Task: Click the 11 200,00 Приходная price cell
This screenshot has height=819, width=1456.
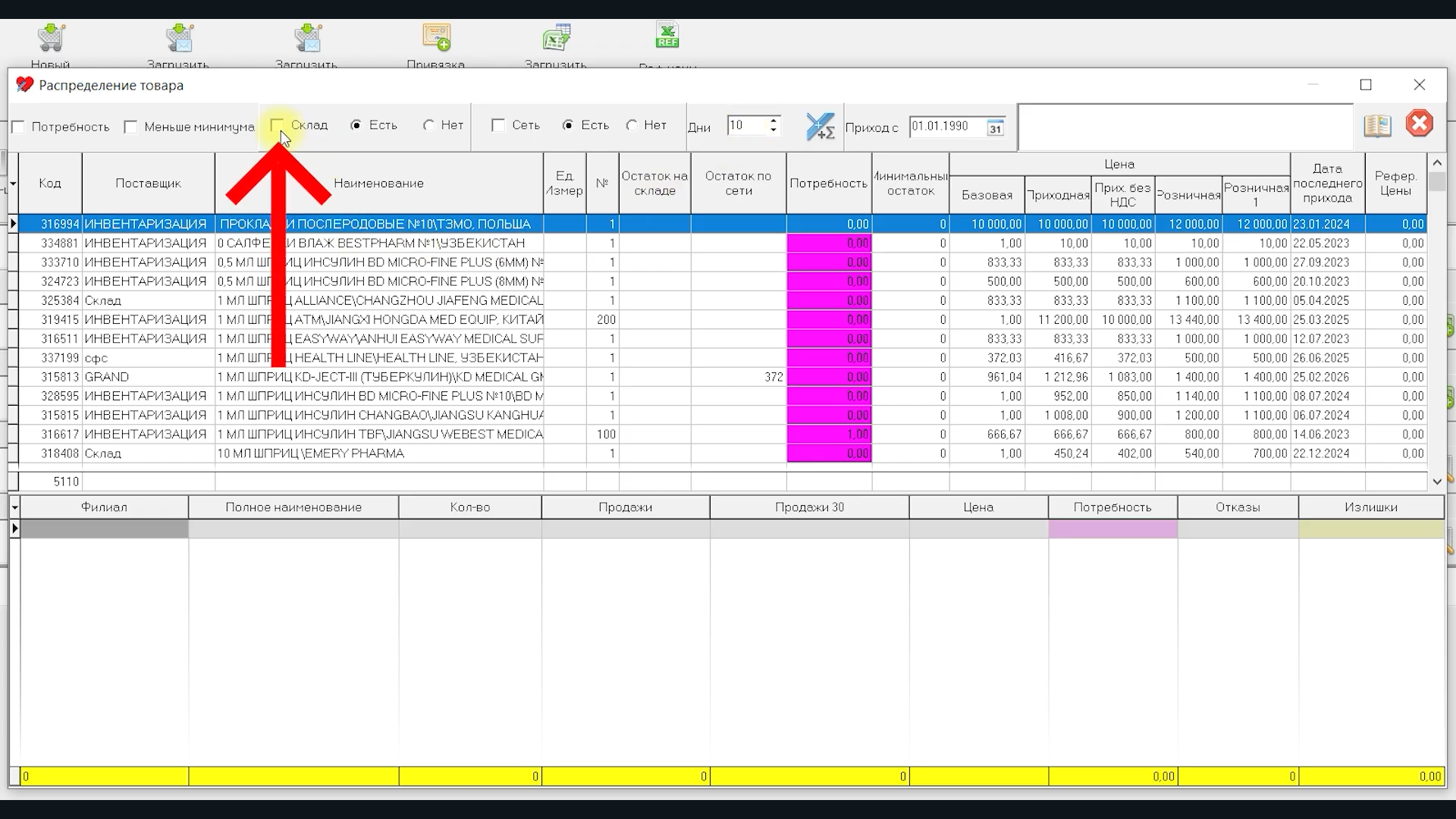Action: point(1058,320)
